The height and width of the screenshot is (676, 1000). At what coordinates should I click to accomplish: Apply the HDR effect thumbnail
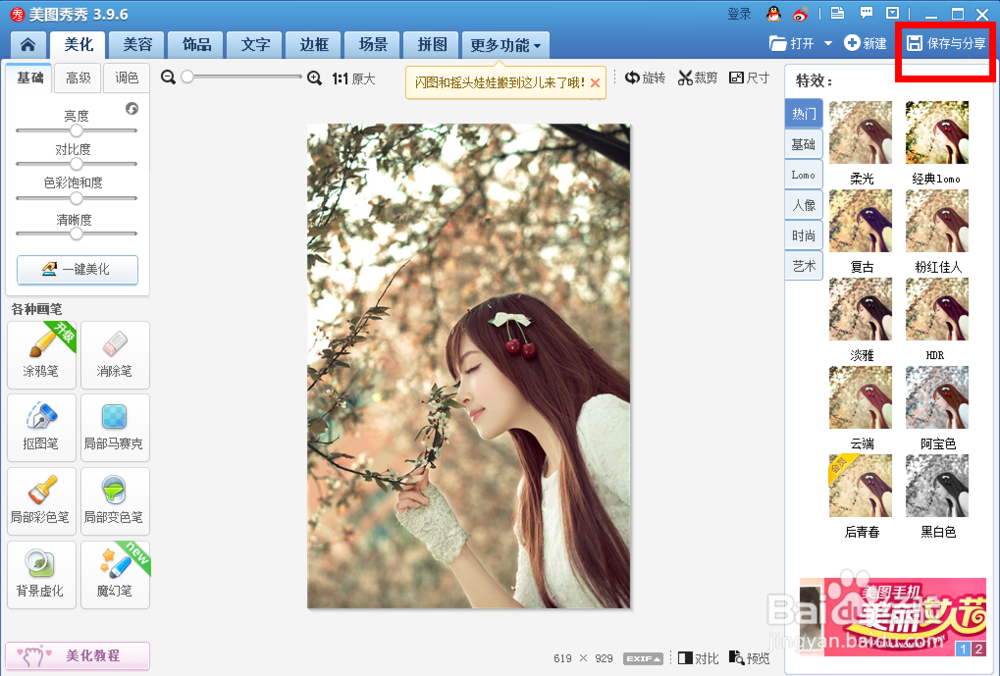937,309
